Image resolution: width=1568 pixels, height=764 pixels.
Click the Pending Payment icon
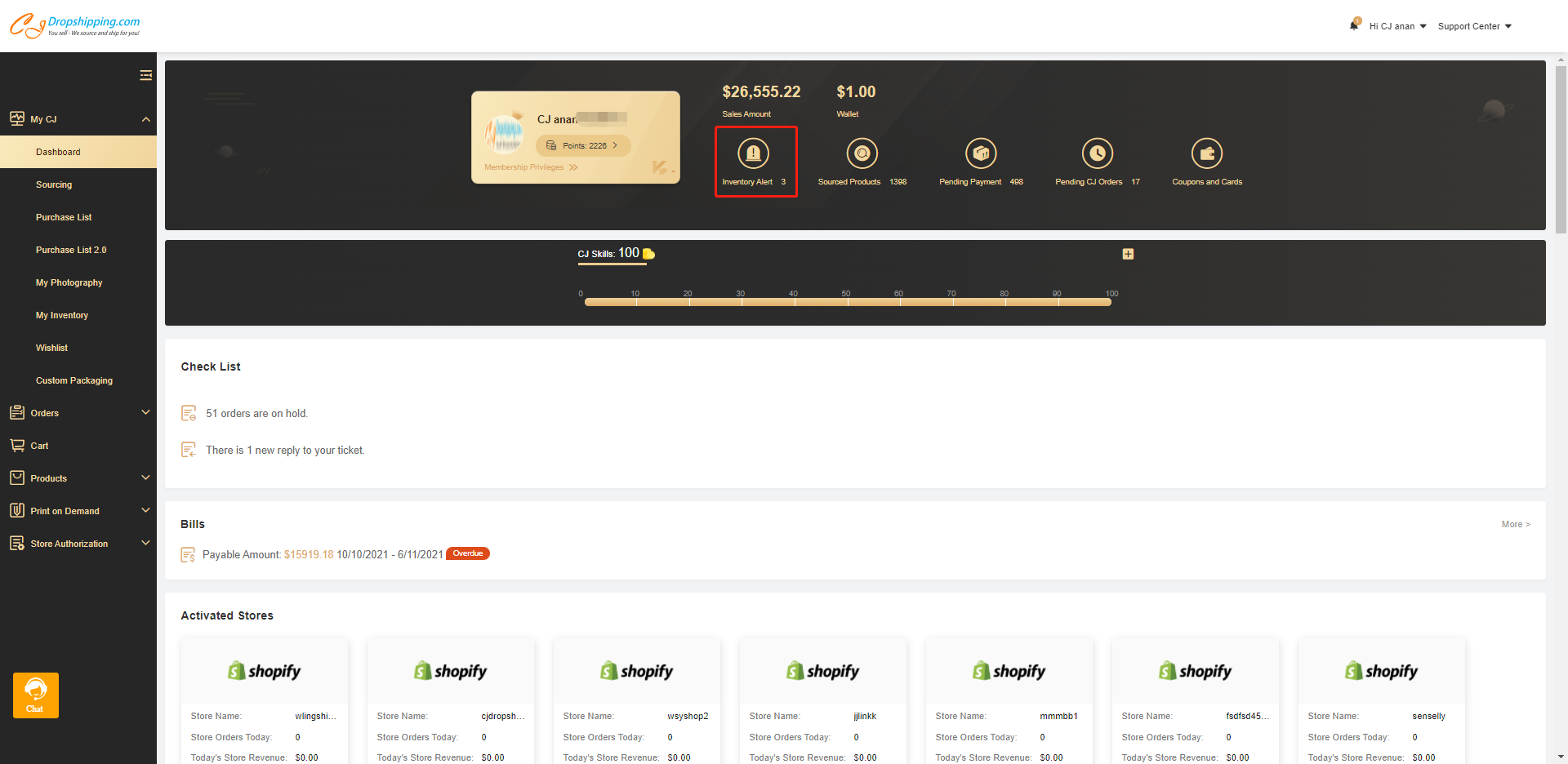point(981,153)
